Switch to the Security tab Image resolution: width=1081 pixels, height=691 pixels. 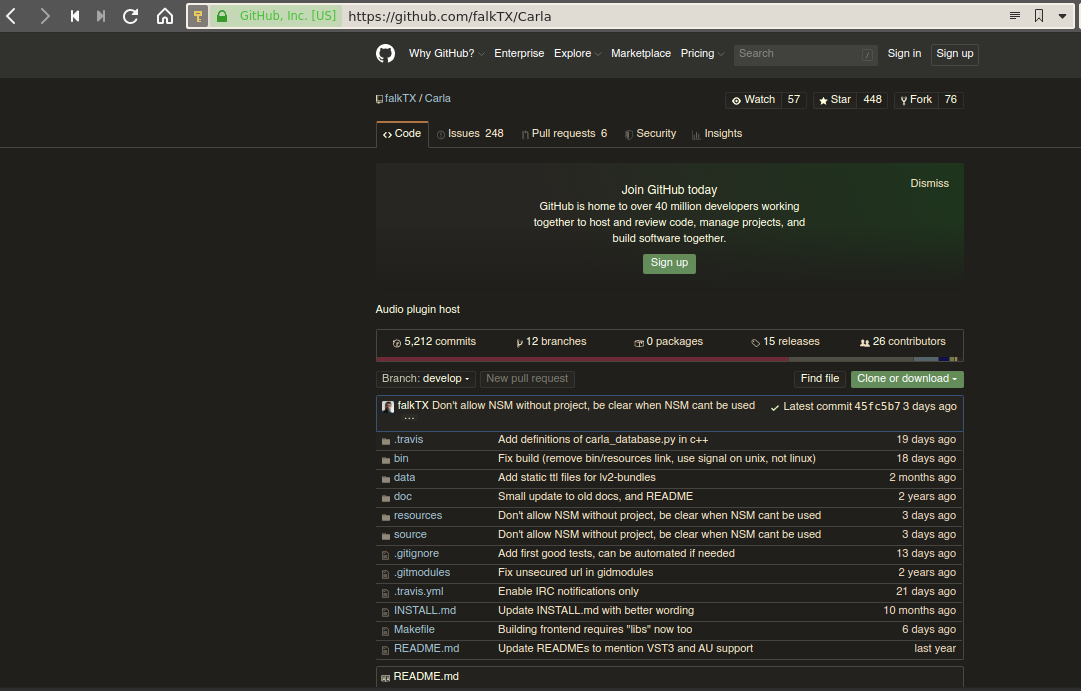[x=649, y=134]
